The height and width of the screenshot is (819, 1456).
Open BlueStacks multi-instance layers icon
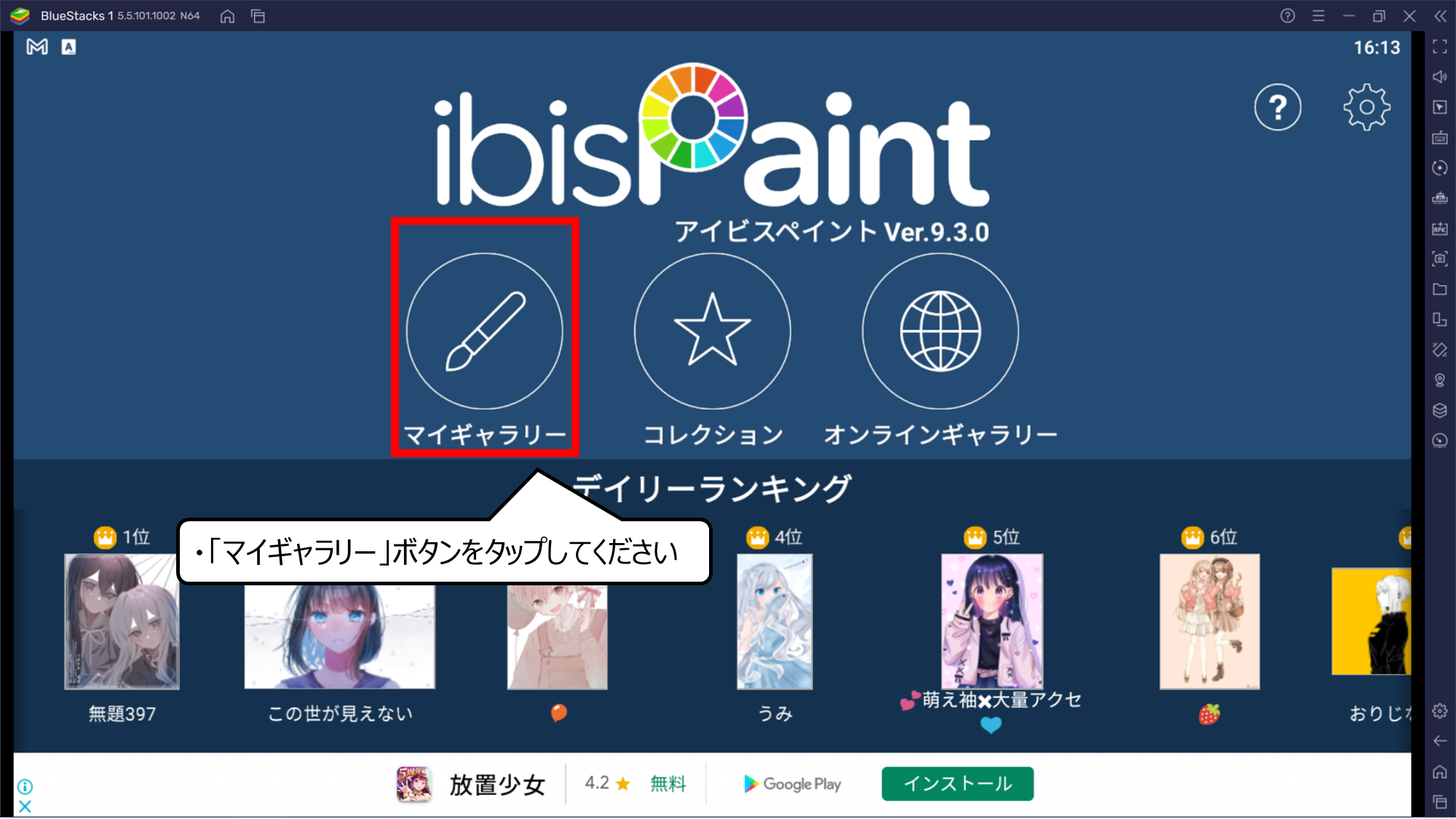point(1439,411)
